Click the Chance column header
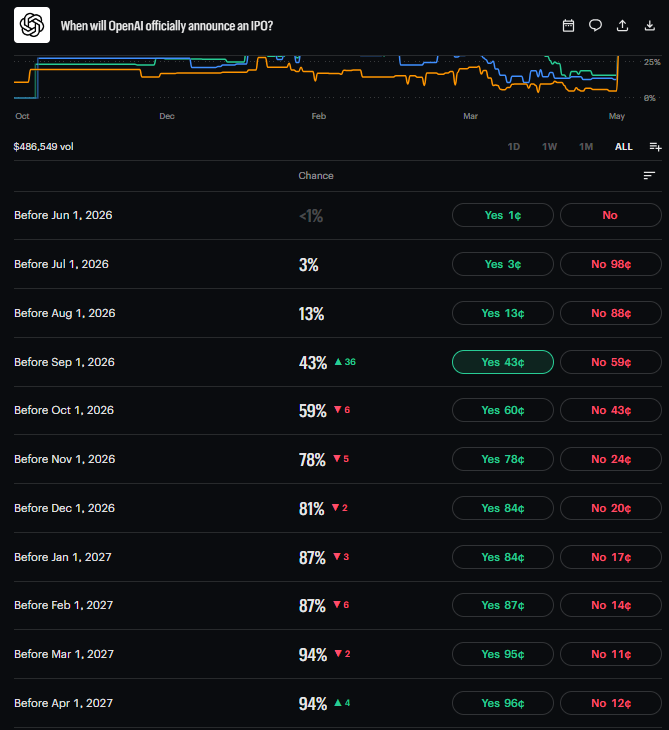The height and width of the screenshot is (730, 669). coord(316,176)
